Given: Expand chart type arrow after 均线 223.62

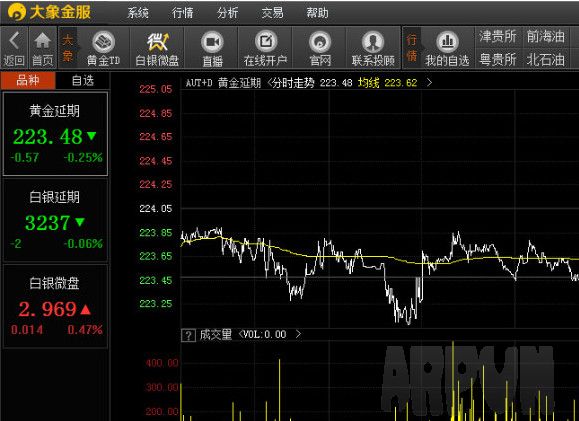Looking at the screenshot, I should click(429, 82).
